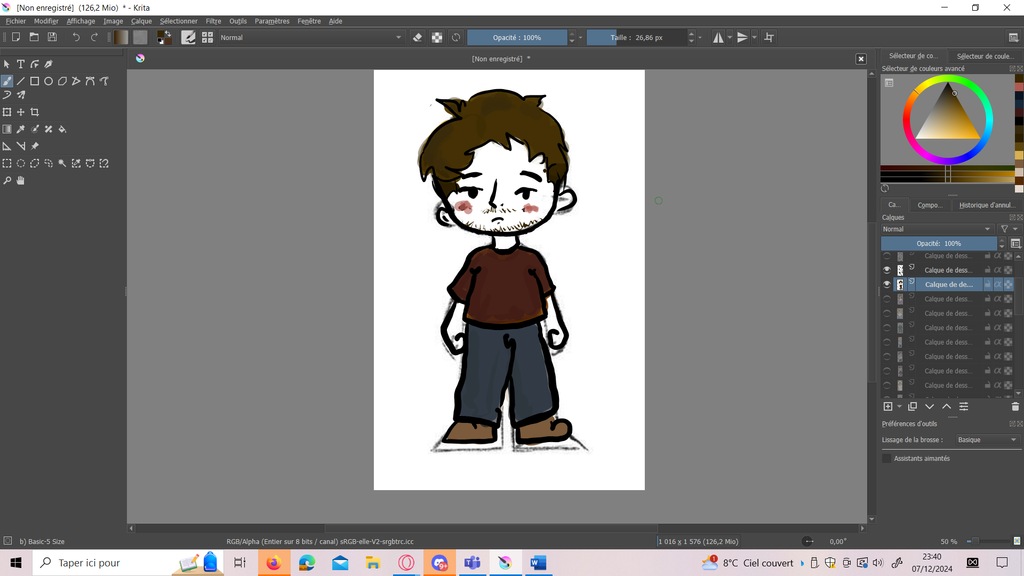Image resolution: width=1024 pixels, height=576 pixels.
Task: Click the Save document button
Action: coord(50,37)
